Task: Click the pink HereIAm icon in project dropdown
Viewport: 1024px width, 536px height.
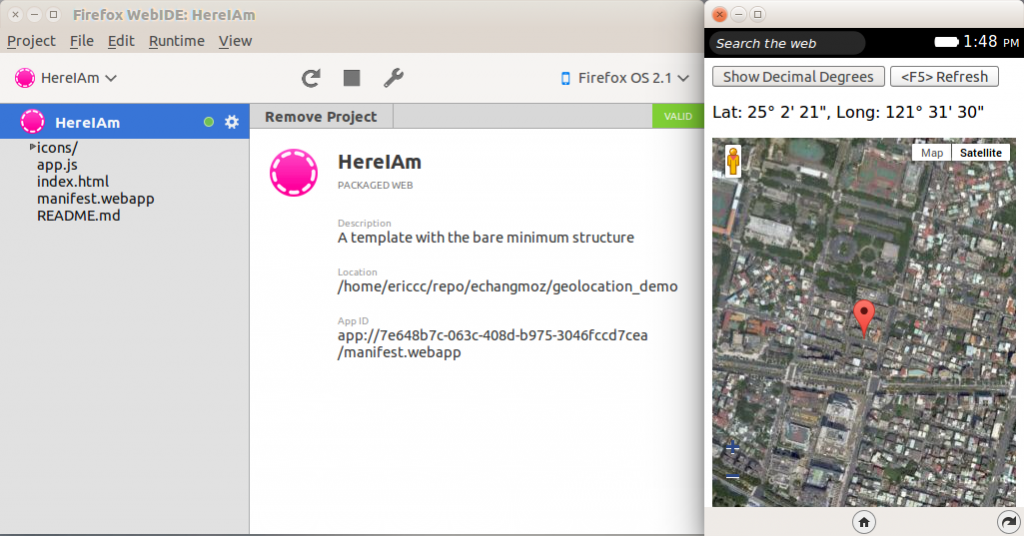Action: click(x=25, y=78)
